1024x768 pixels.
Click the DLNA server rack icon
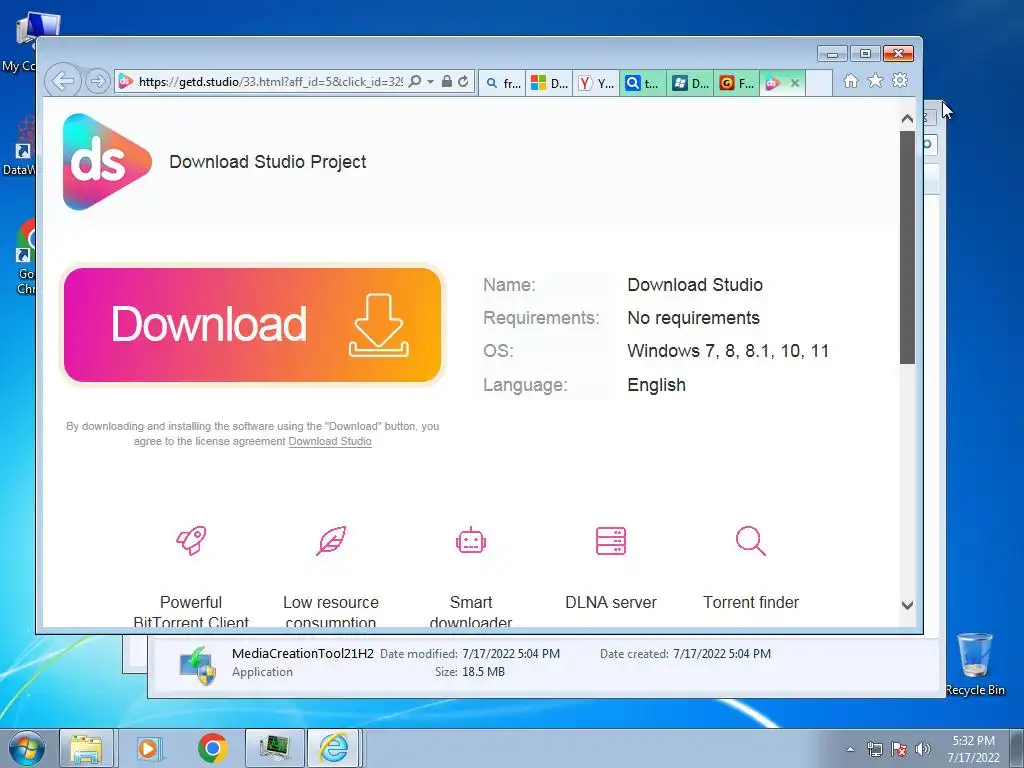click(x=611, y=541)
